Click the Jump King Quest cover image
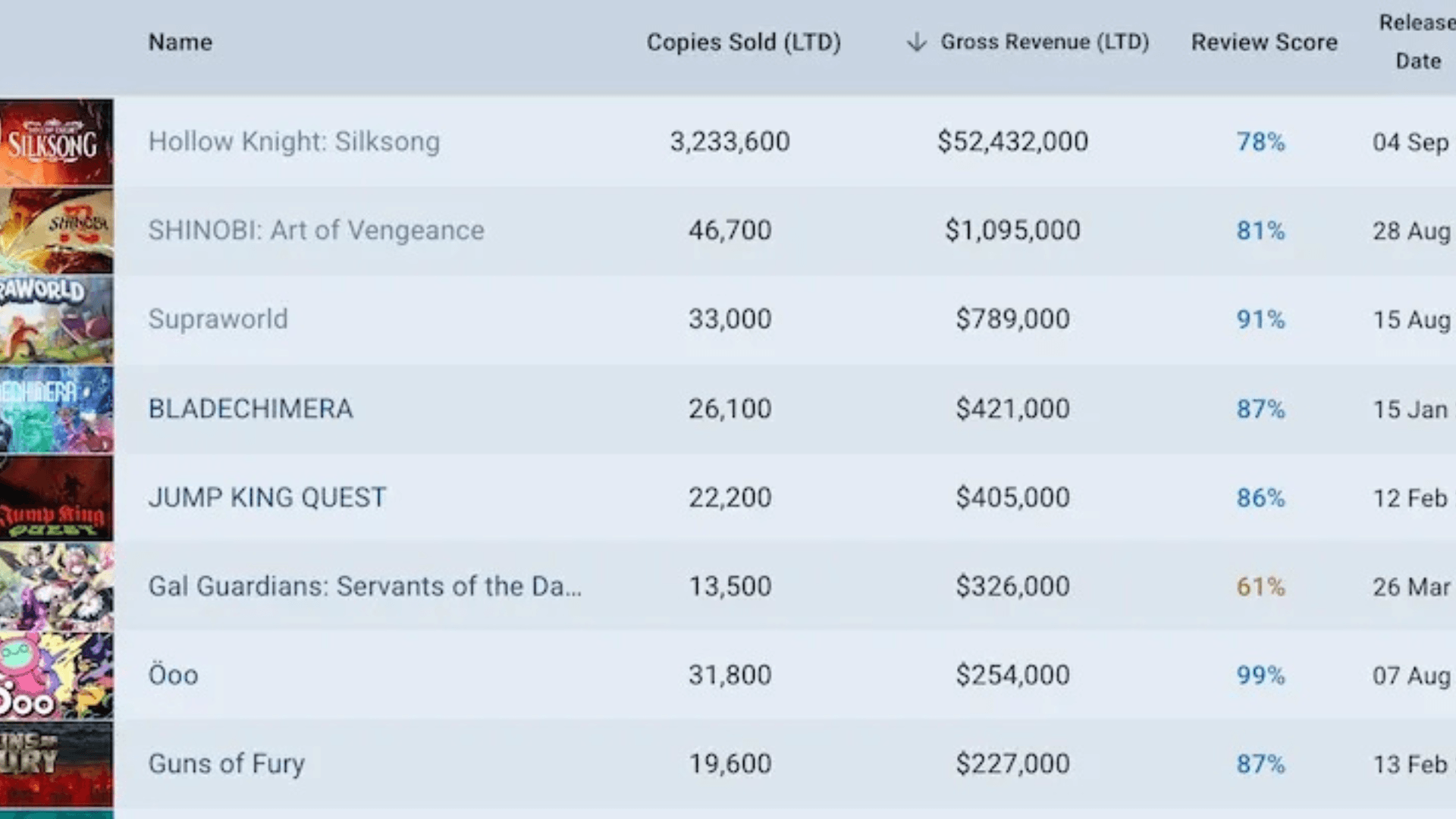This screenshot has height=819, width=1456. click(56, 497)
